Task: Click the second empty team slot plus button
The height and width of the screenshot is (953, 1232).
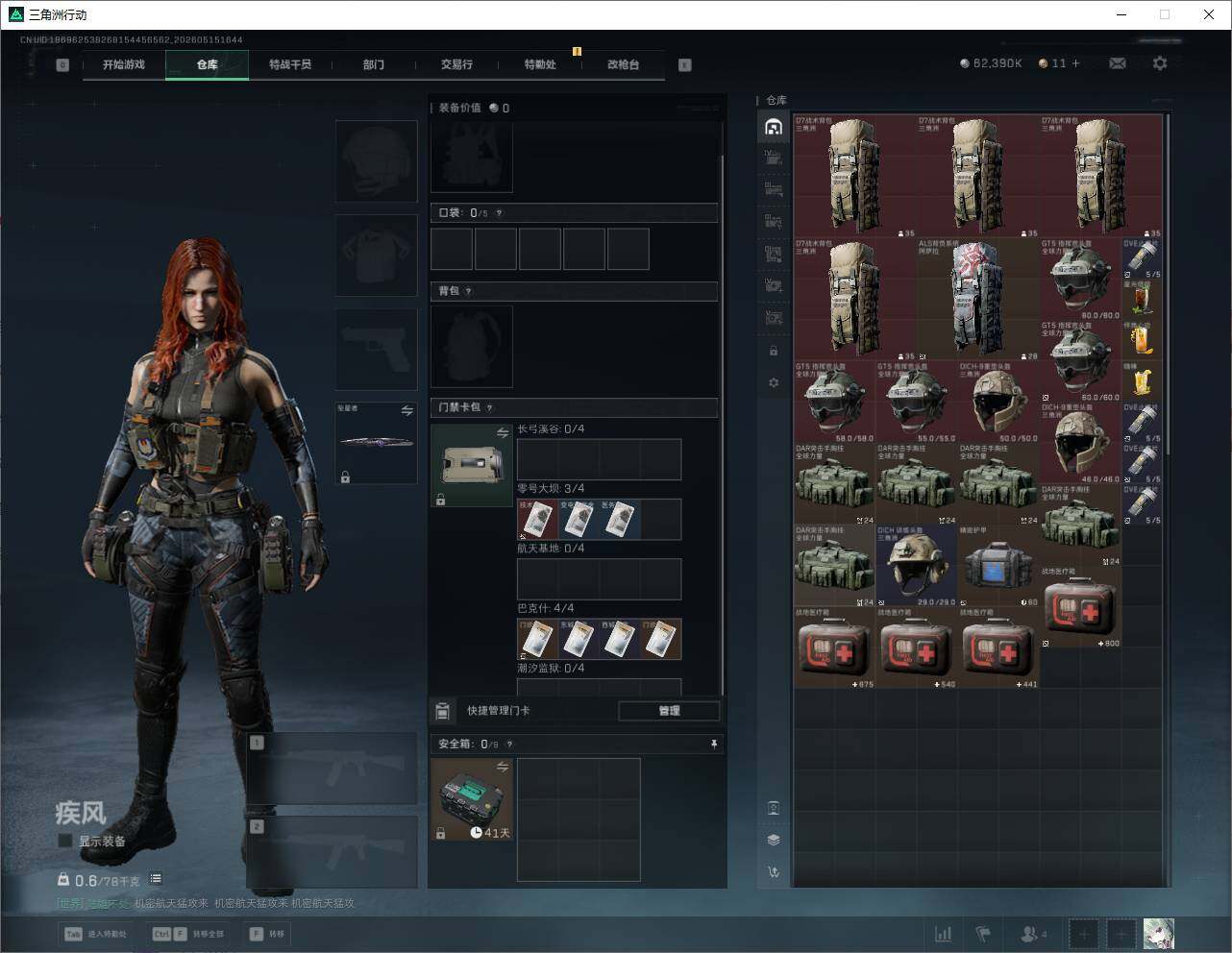Action: 1121,934
